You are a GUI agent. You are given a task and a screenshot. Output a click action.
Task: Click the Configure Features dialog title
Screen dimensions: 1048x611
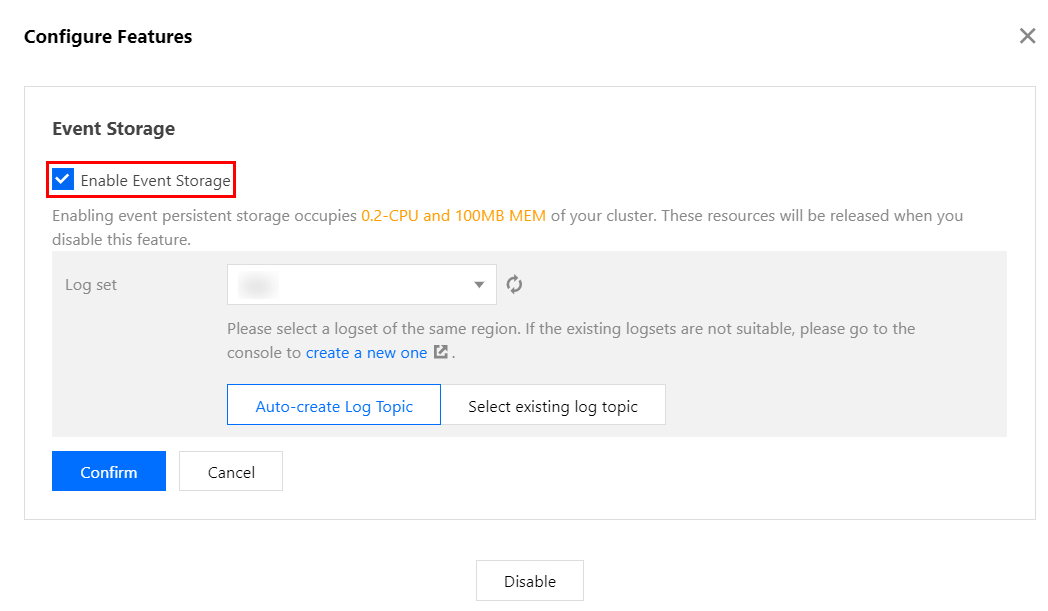(x=108, y=37)
